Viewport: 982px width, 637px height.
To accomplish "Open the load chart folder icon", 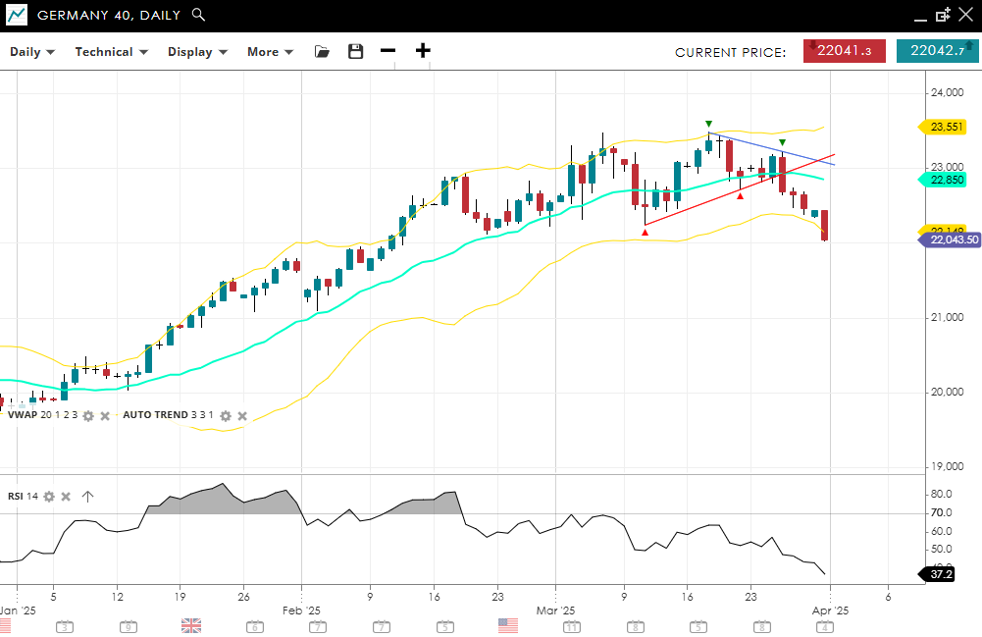I will point(322,51).
